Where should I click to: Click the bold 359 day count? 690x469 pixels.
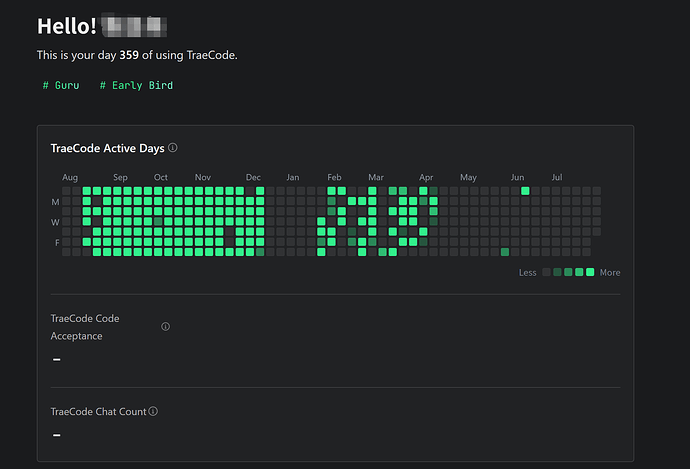[129, 55]
